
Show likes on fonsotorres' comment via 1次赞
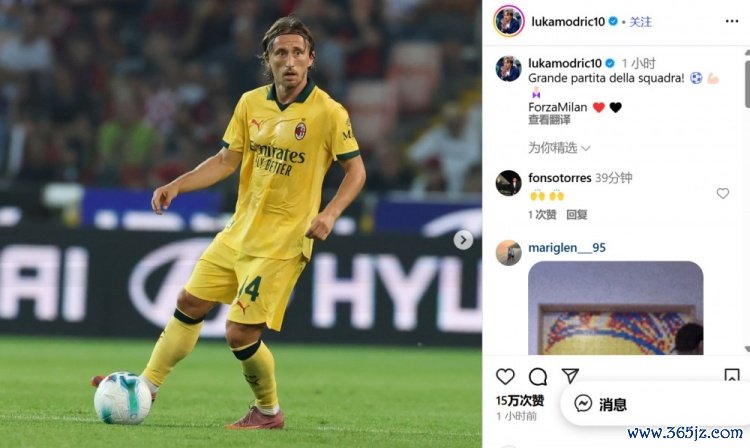pos(542,215)
